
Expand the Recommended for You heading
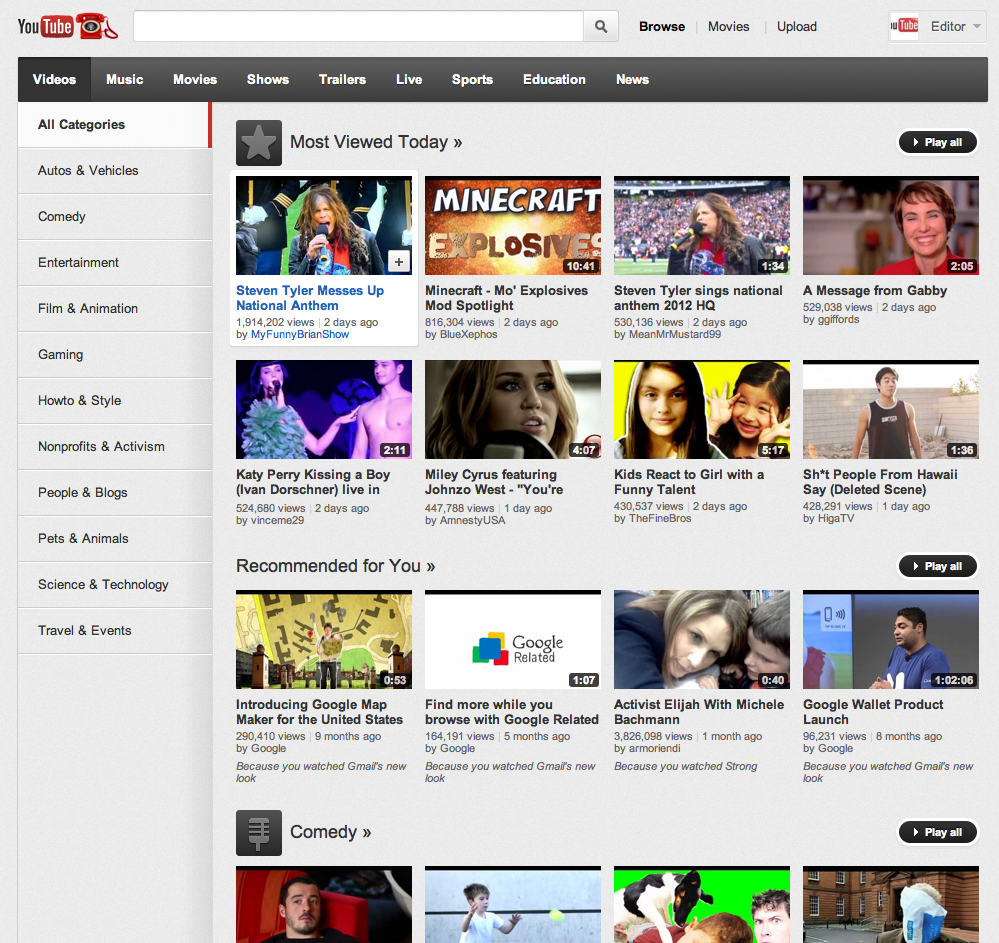point(336,566)
